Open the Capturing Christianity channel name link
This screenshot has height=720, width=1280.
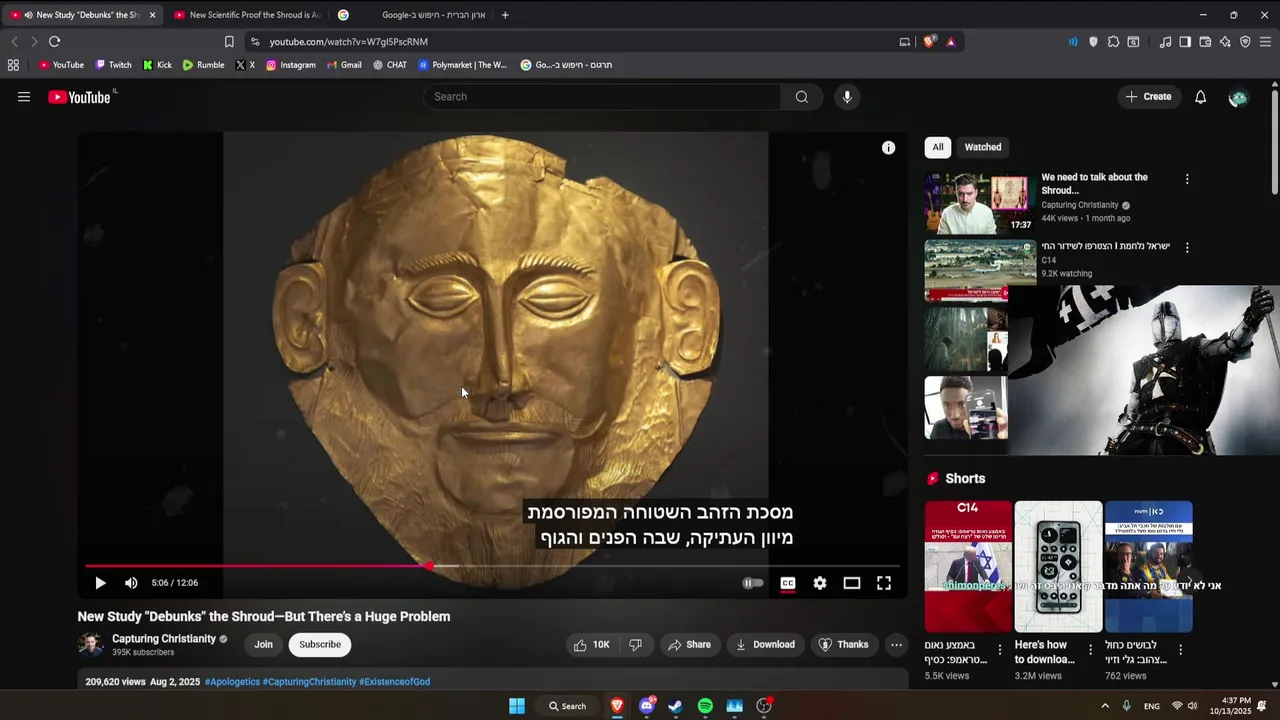[164, 639]
